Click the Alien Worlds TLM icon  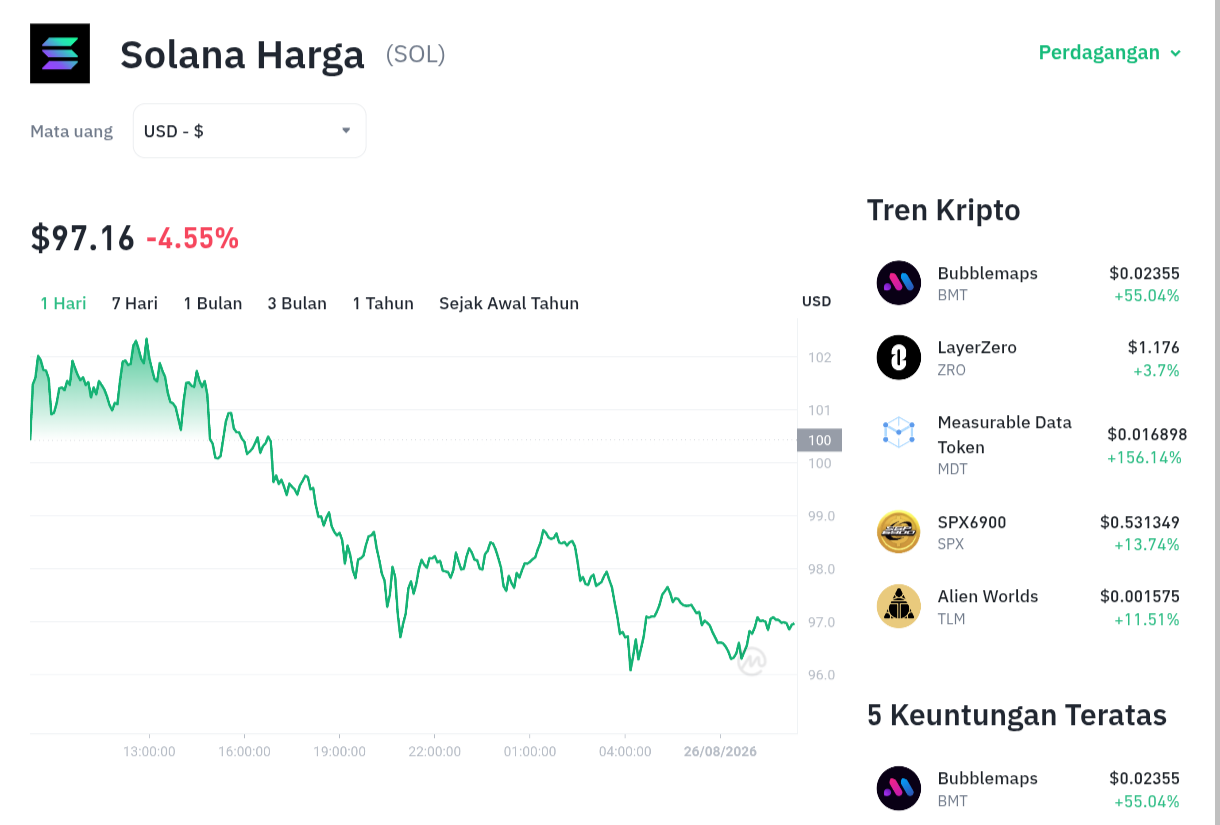point(898,606)
